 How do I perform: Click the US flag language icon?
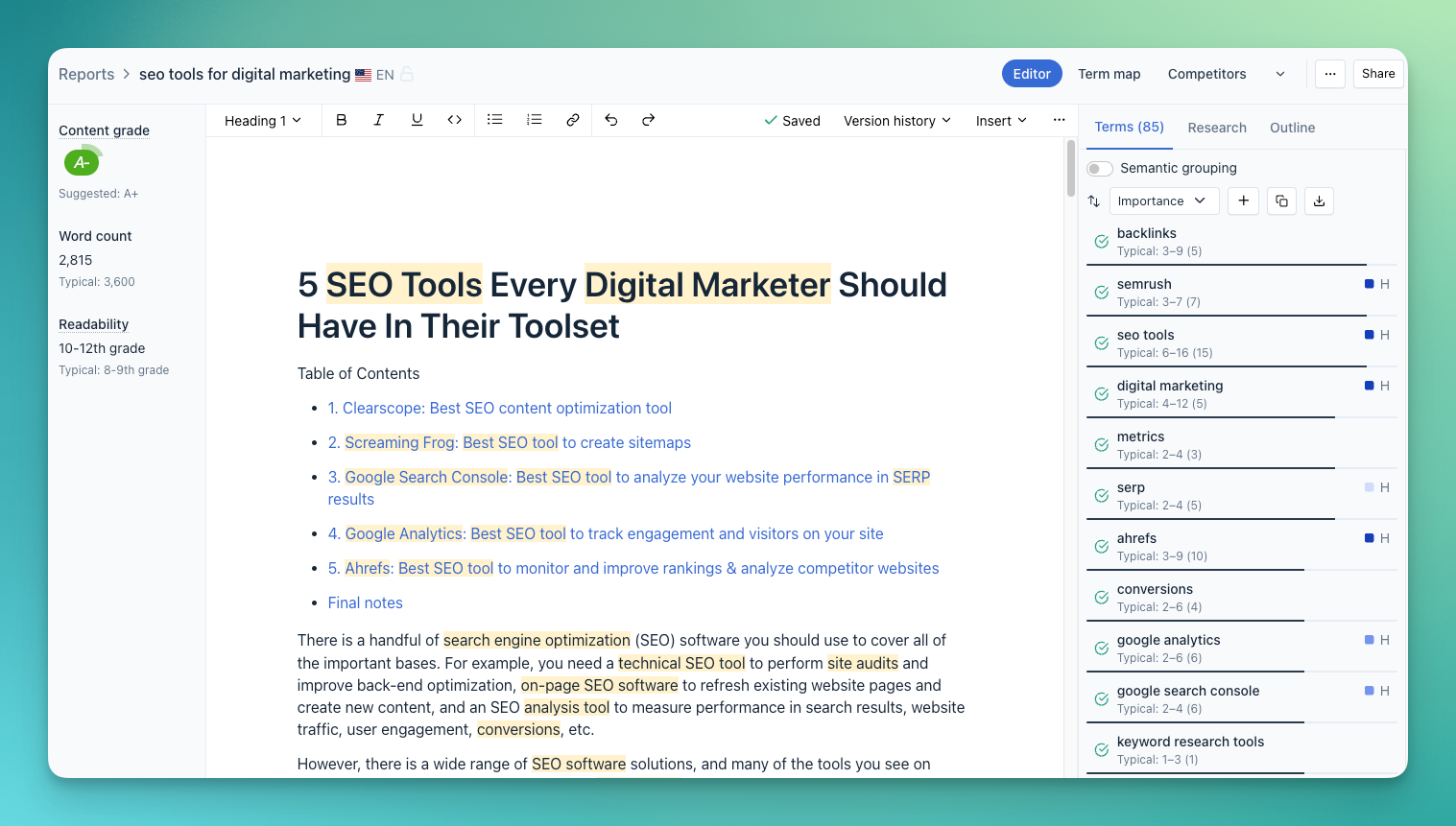pos(363,75)
